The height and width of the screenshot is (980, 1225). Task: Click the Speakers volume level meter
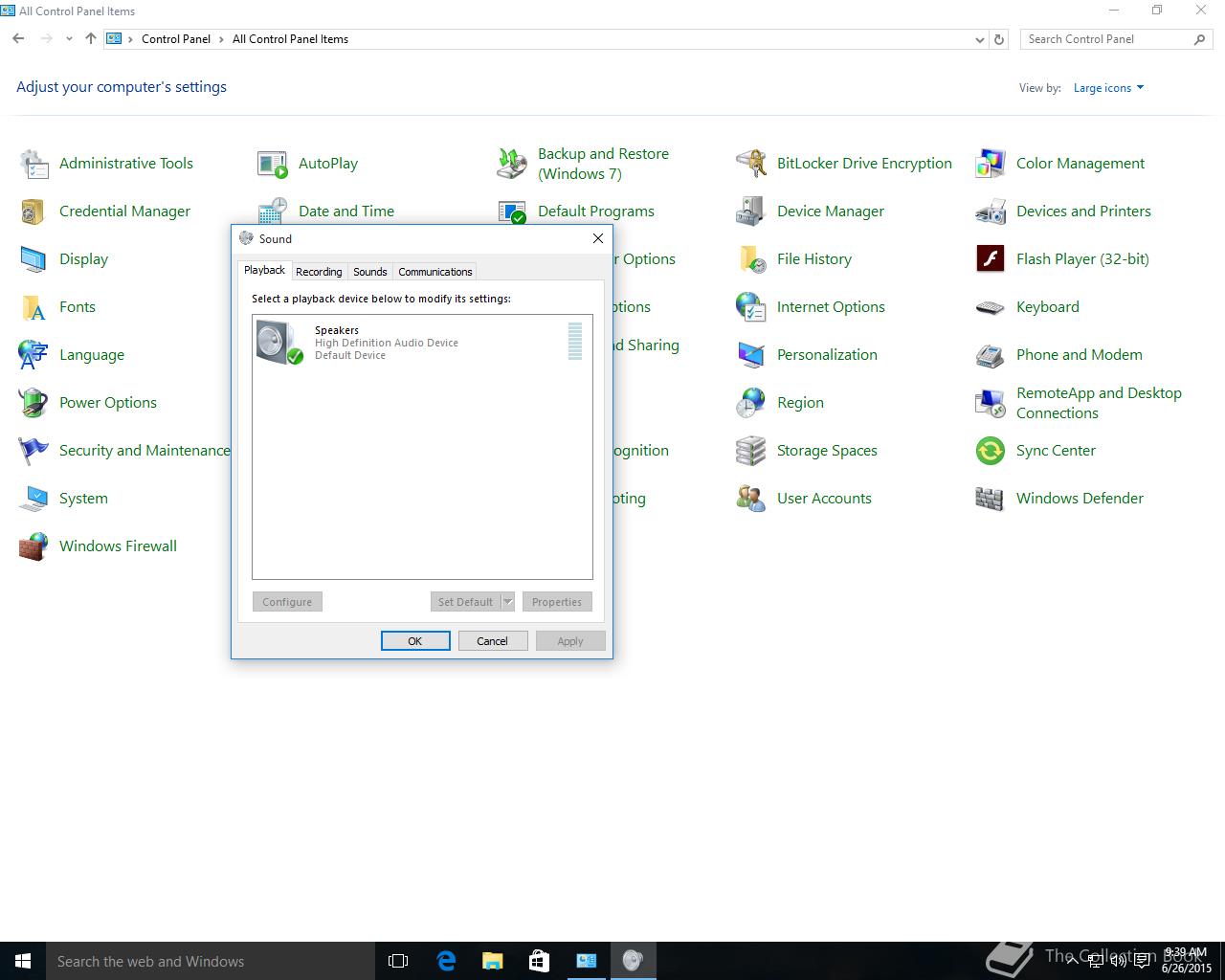[x=575, y=342]
